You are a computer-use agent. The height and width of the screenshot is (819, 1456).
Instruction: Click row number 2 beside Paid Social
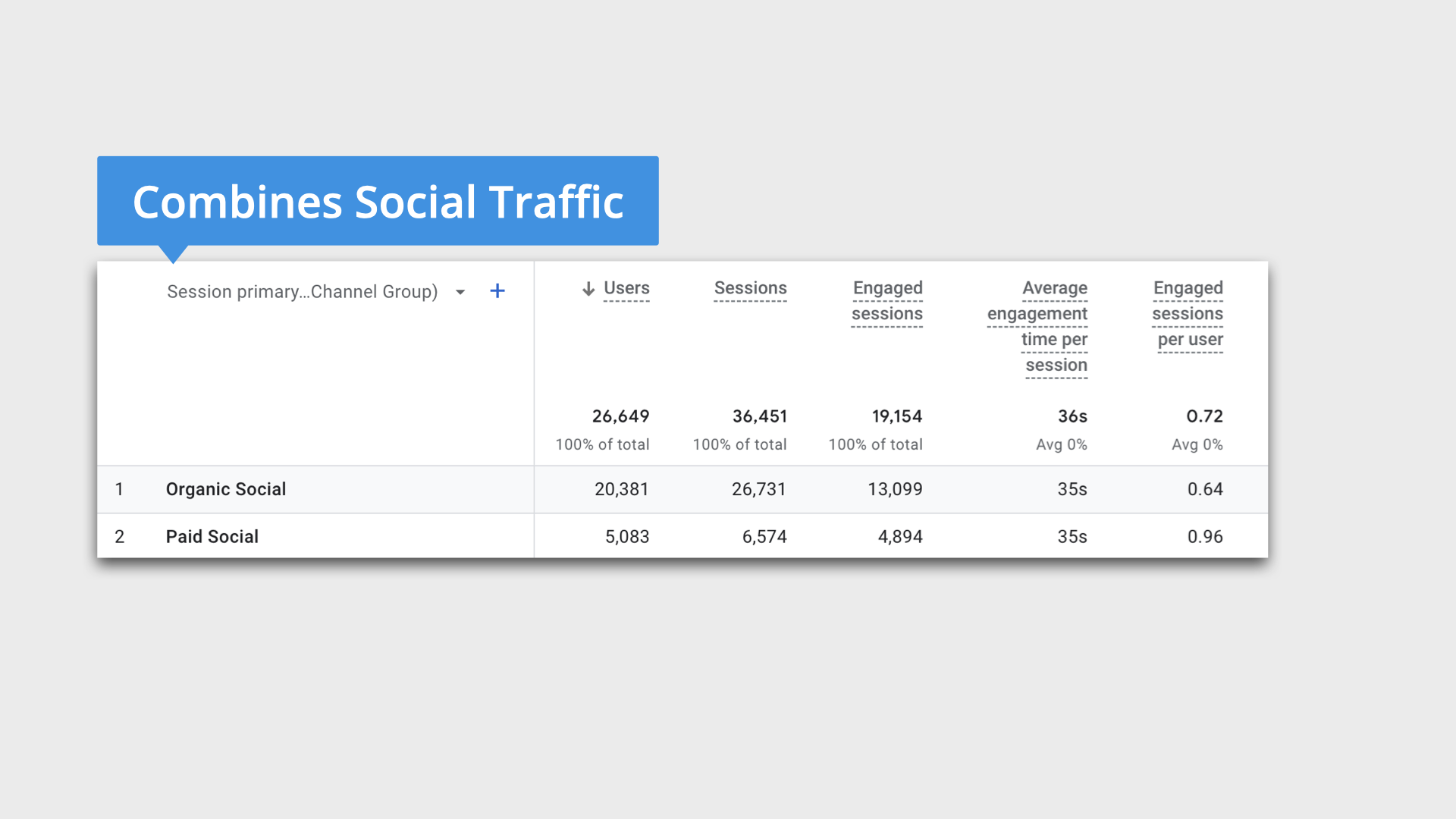click(x=120, y=536)
